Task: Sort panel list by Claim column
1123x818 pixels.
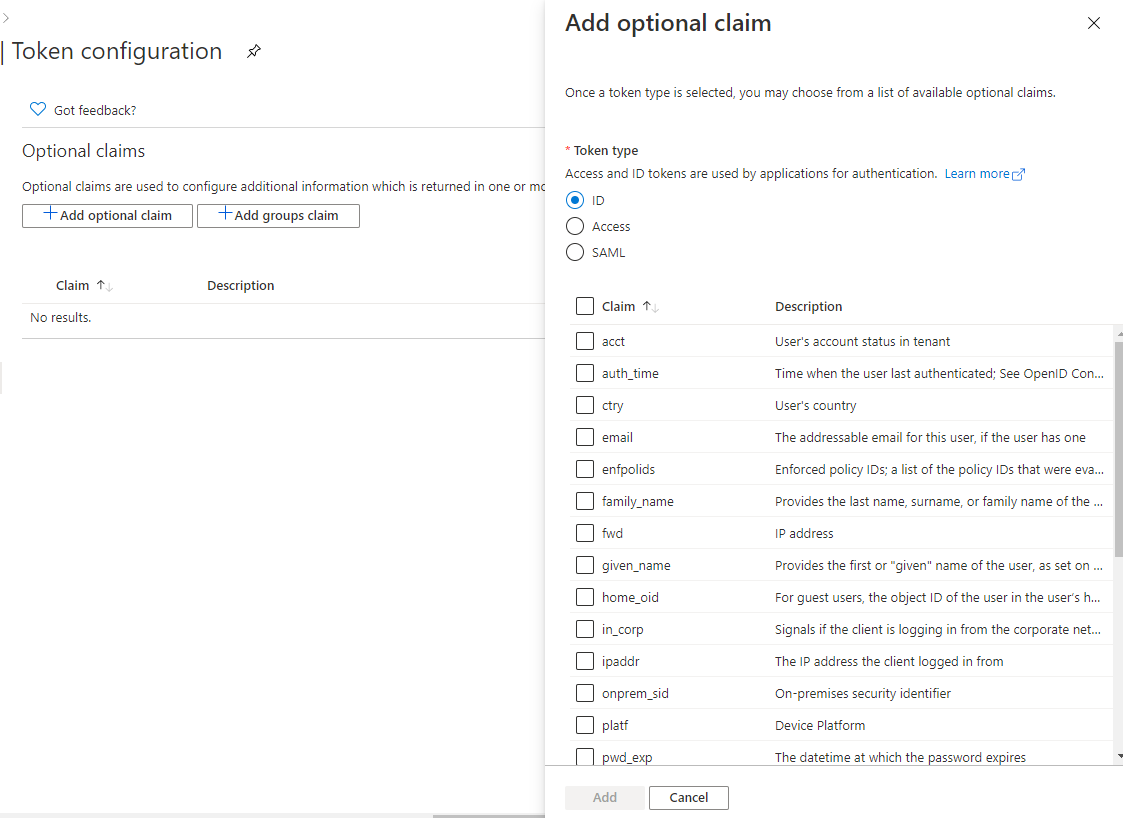Action: pos(630,307)
